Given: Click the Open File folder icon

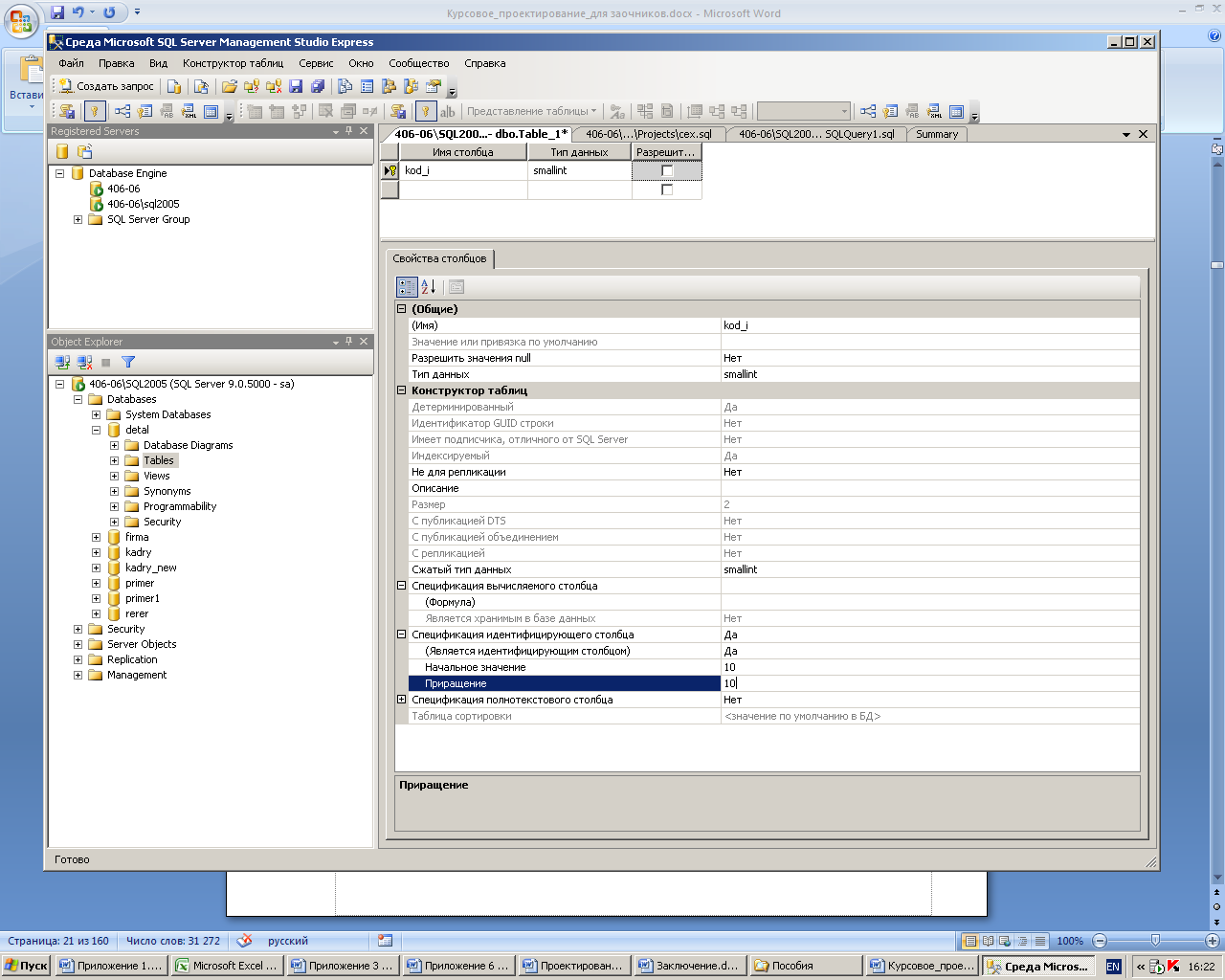Looking at the screenshot, I should (x=230, y=86).
